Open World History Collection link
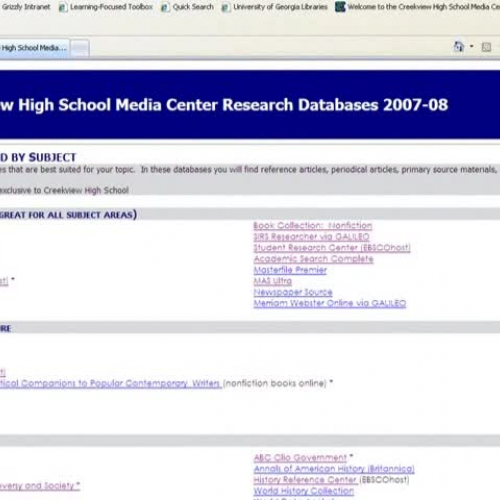This screenshot has width=500, height=500. (304, 491)
